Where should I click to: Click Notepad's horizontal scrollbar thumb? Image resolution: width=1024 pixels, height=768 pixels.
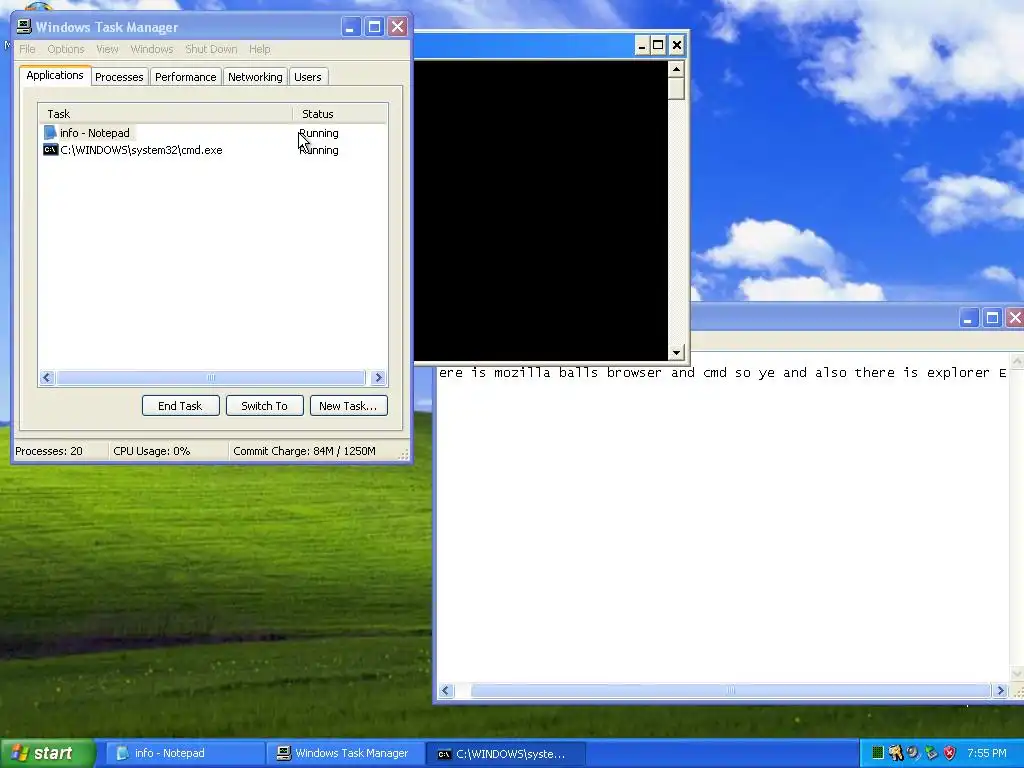click(730, 690)
